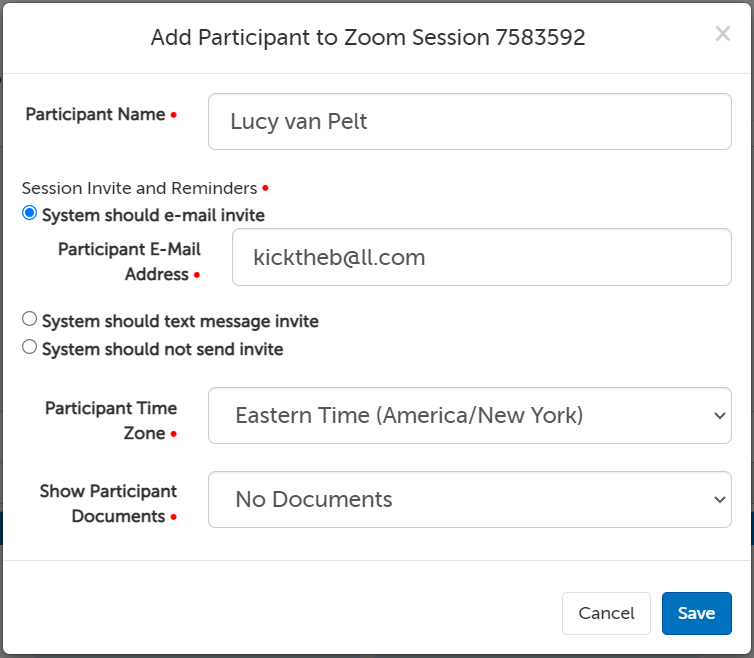This screenshot has width=754, height=658.
Task: Click the Session Invite and Reminders heading
Action: click(x=140, y=187)
